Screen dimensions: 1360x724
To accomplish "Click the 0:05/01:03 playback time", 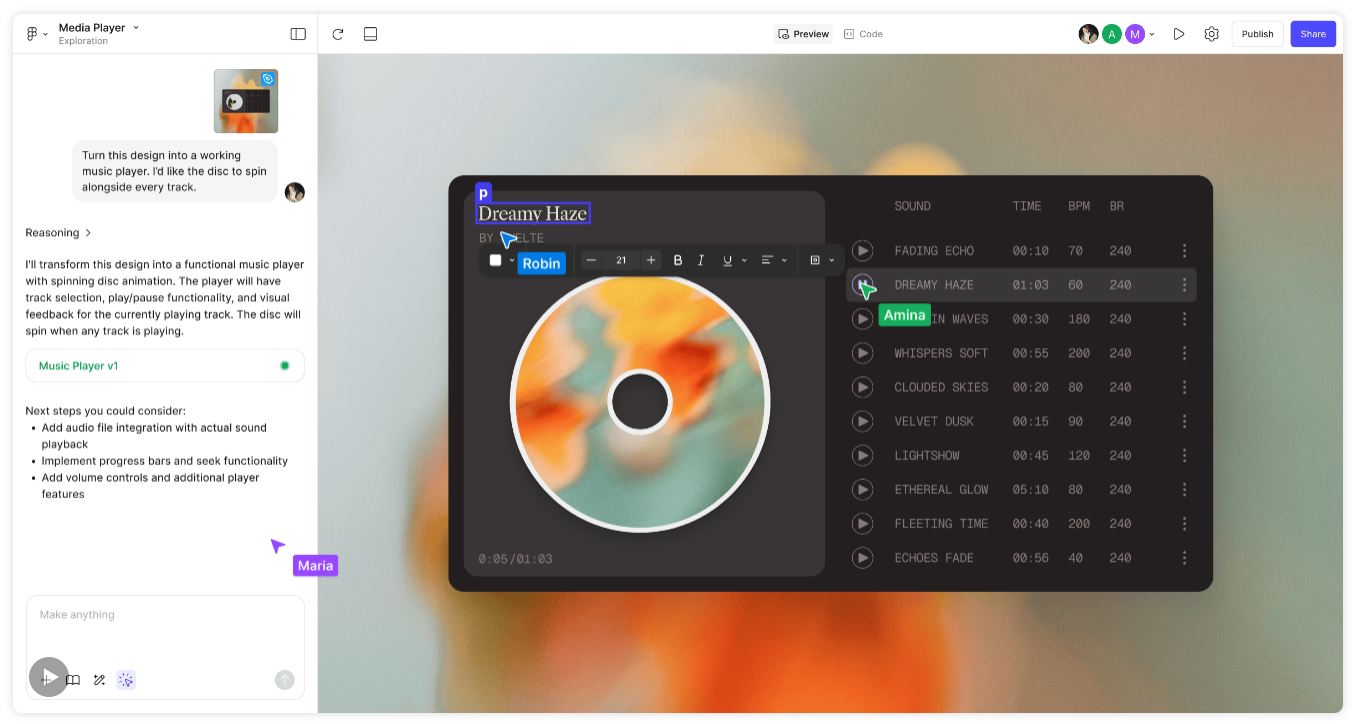I will pos(515,559).
